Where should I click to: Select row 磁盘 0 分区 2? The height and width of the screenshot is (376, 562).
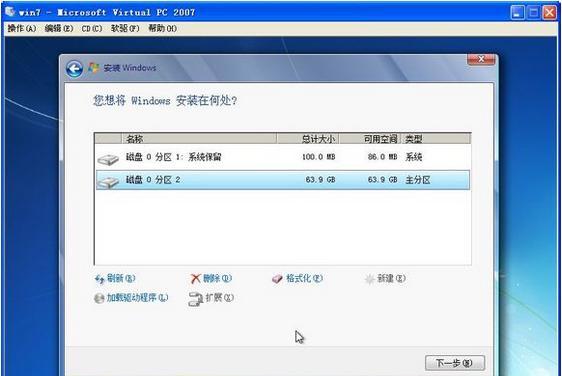click(283, 180)
